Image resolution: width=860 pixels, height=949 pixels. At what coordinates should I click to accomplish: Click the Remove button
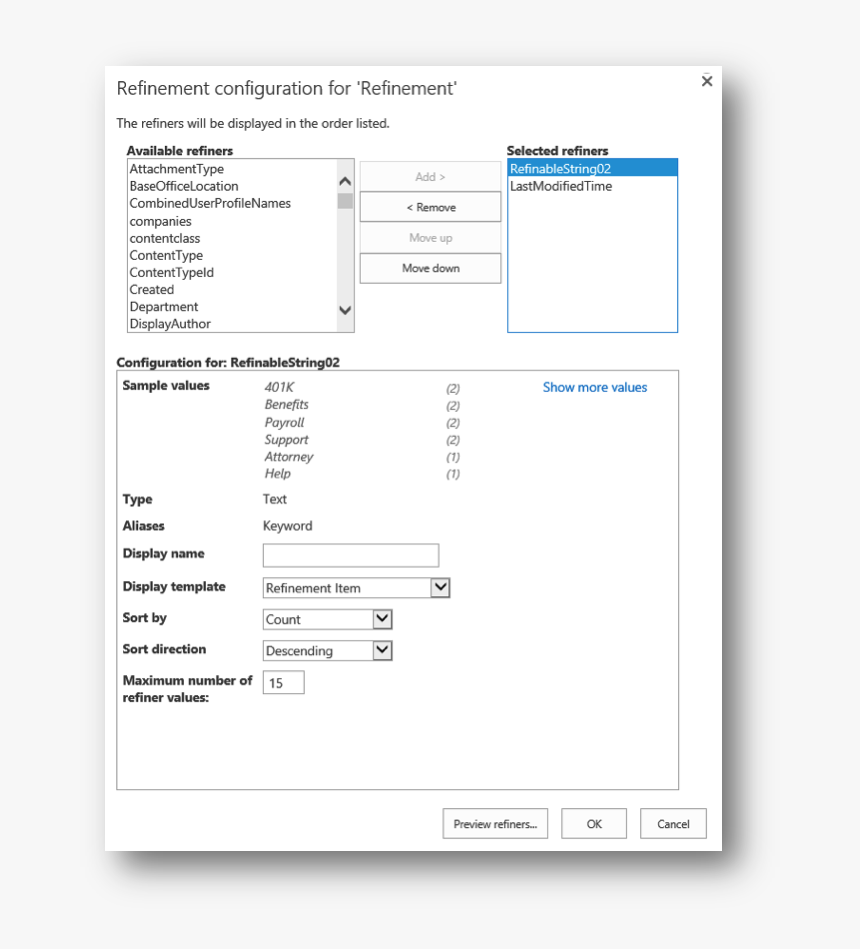pyautogui.click(x=429, y=206)
